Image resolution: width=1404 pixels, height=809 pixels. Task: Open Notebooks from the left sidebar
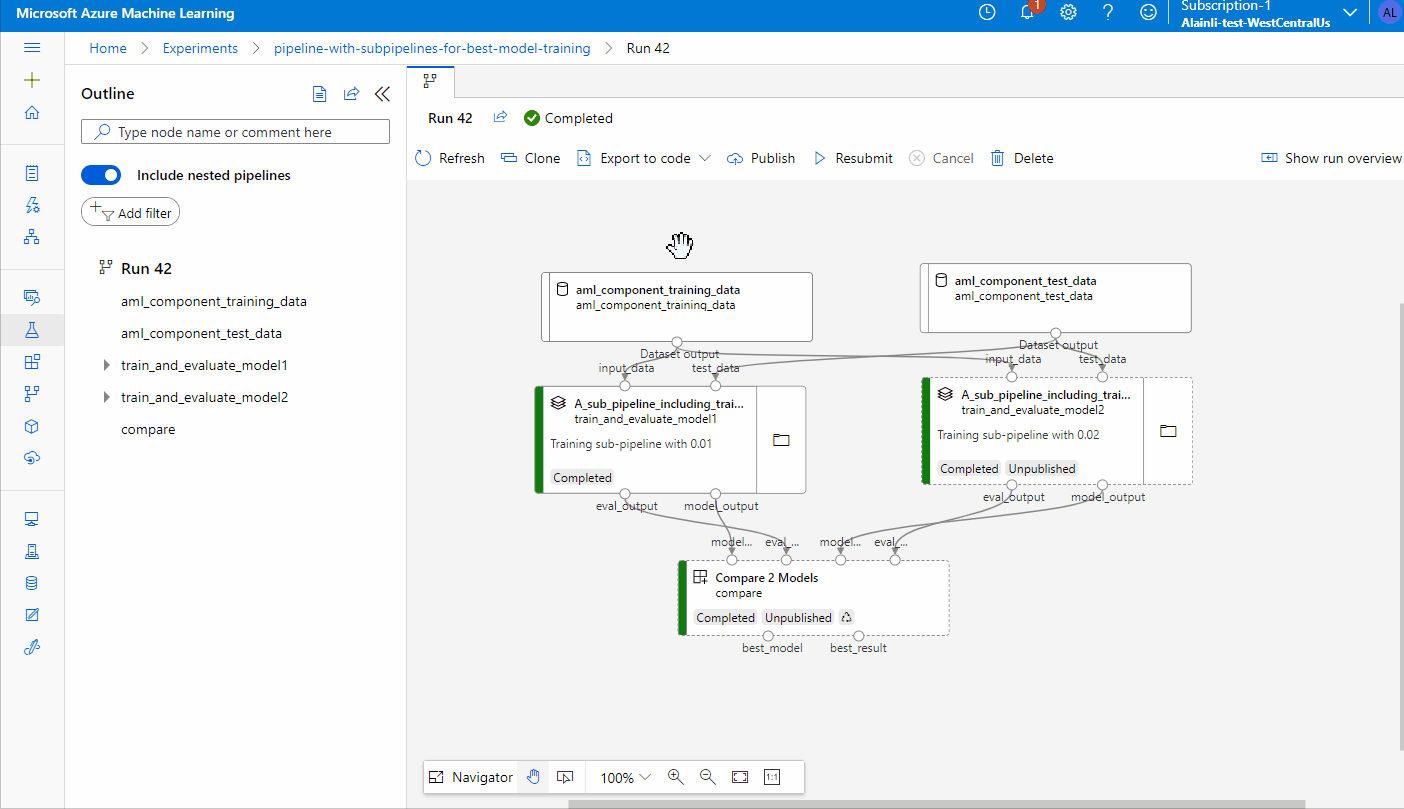[32, 173]
